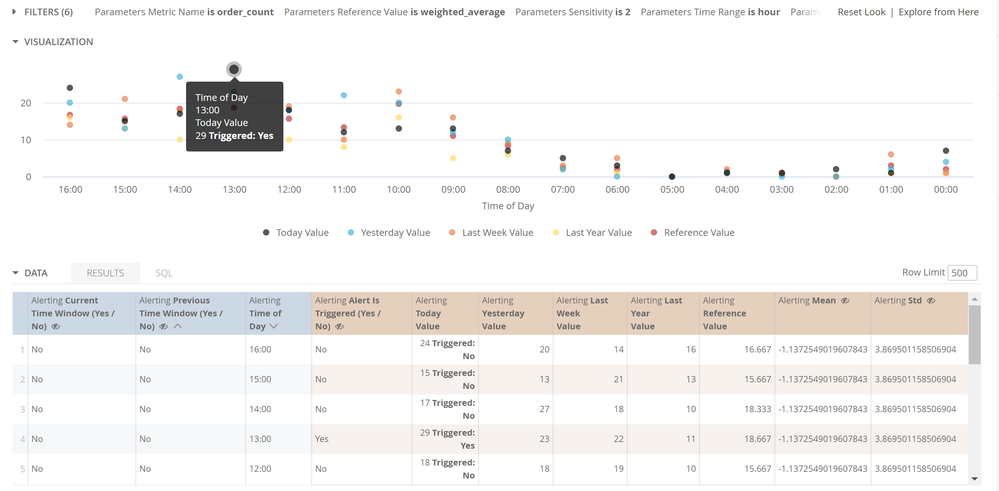
Task: Click the table's vertical scrollbar thumb
Action: [974, 334]
